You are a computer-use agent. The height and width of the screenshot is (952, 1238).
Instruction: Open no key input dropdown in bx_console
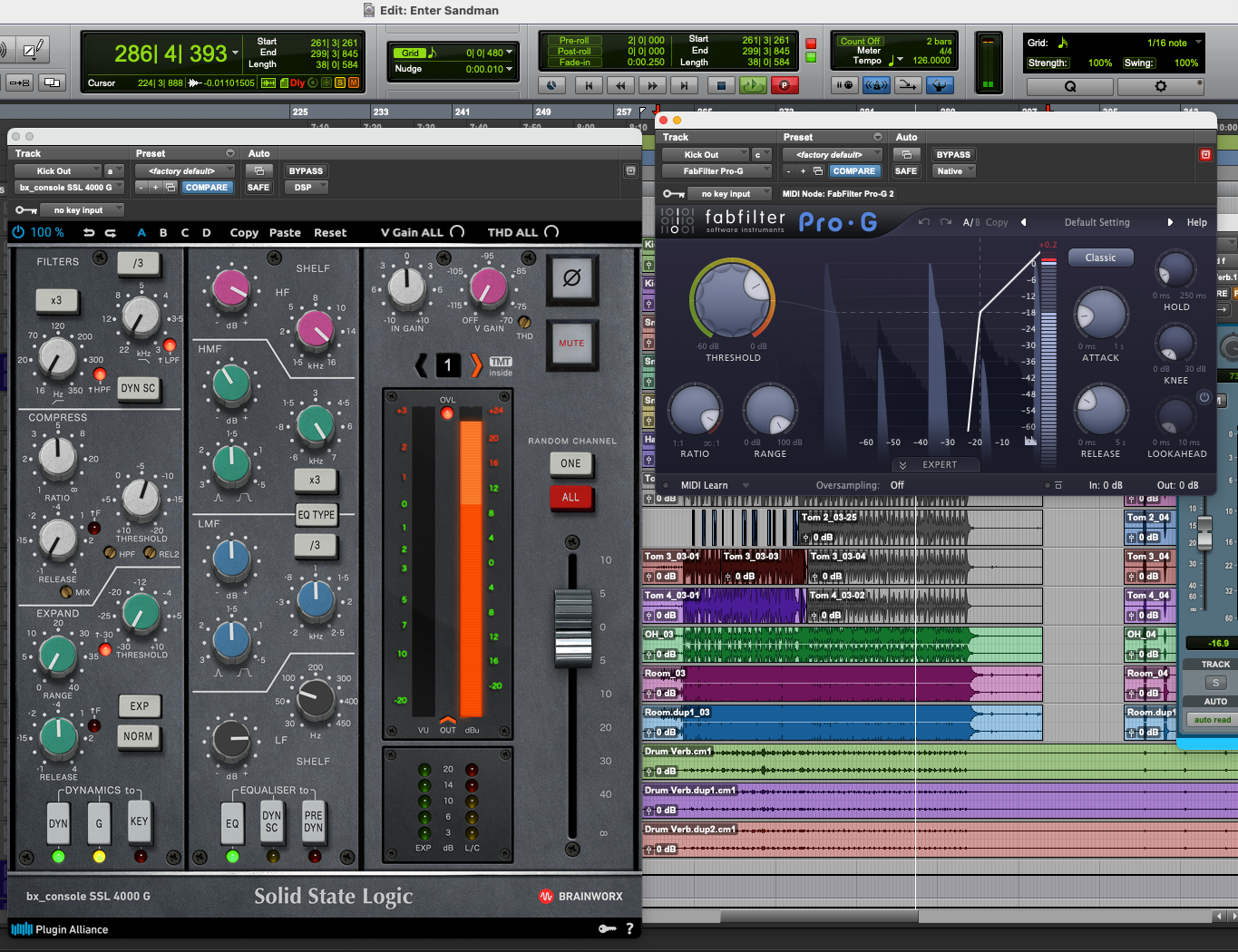click(82, 210)
